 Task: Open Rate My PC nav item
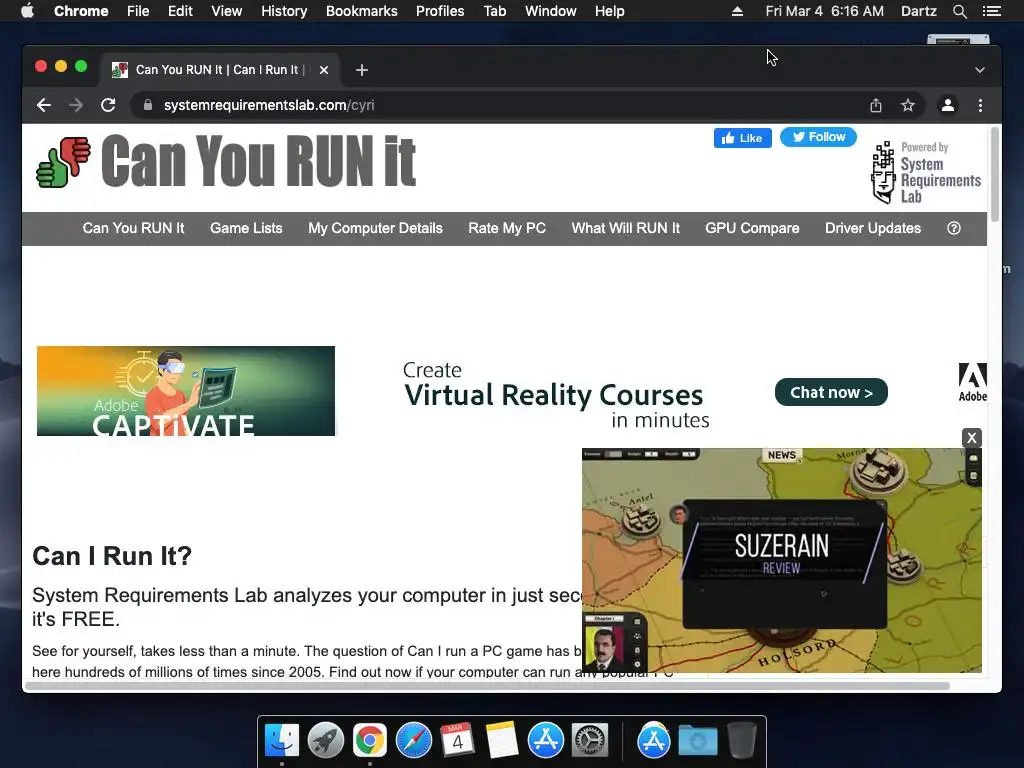[507, 228]
